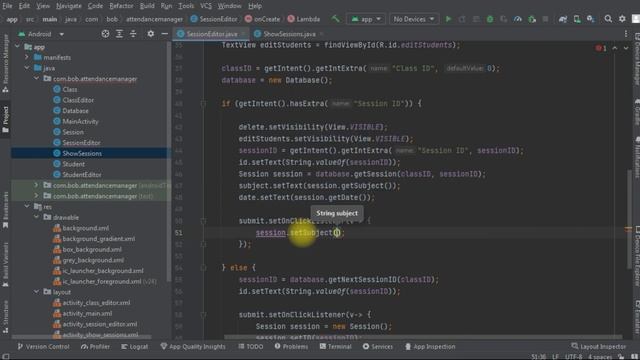This screenshot has height=360, width=640.
Task: Click the Profile app icon
Action: tap(518, 19)
